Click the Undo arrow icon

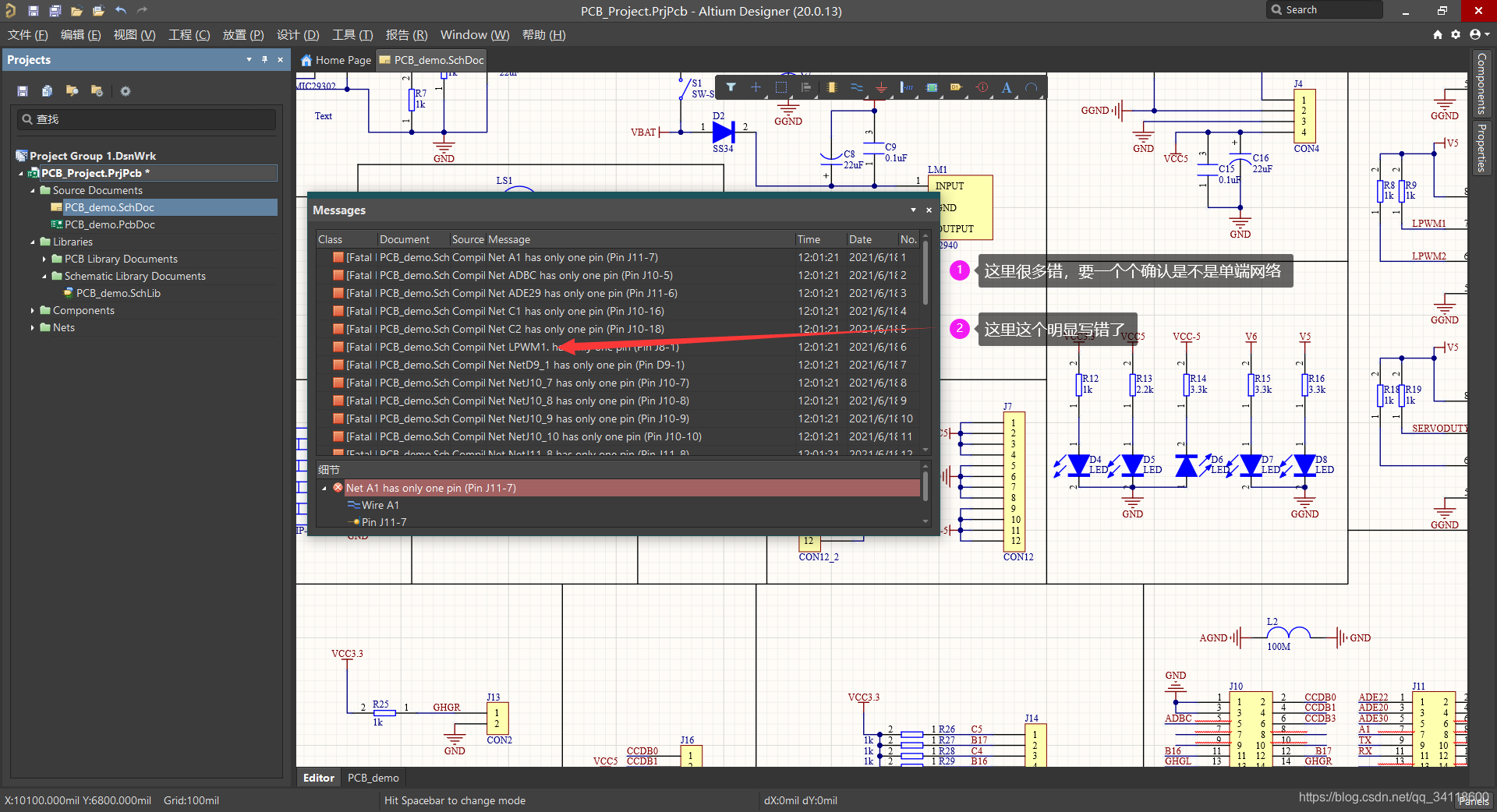tap(120, 11)
